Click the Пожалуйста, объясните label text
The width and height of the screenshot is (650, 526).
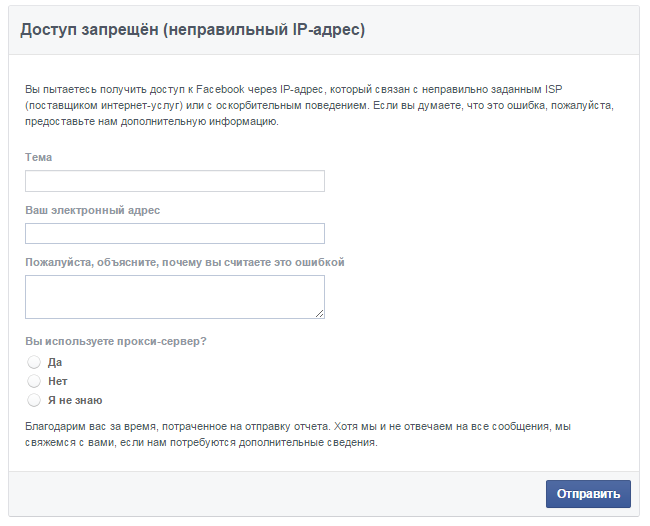[184, 262]
